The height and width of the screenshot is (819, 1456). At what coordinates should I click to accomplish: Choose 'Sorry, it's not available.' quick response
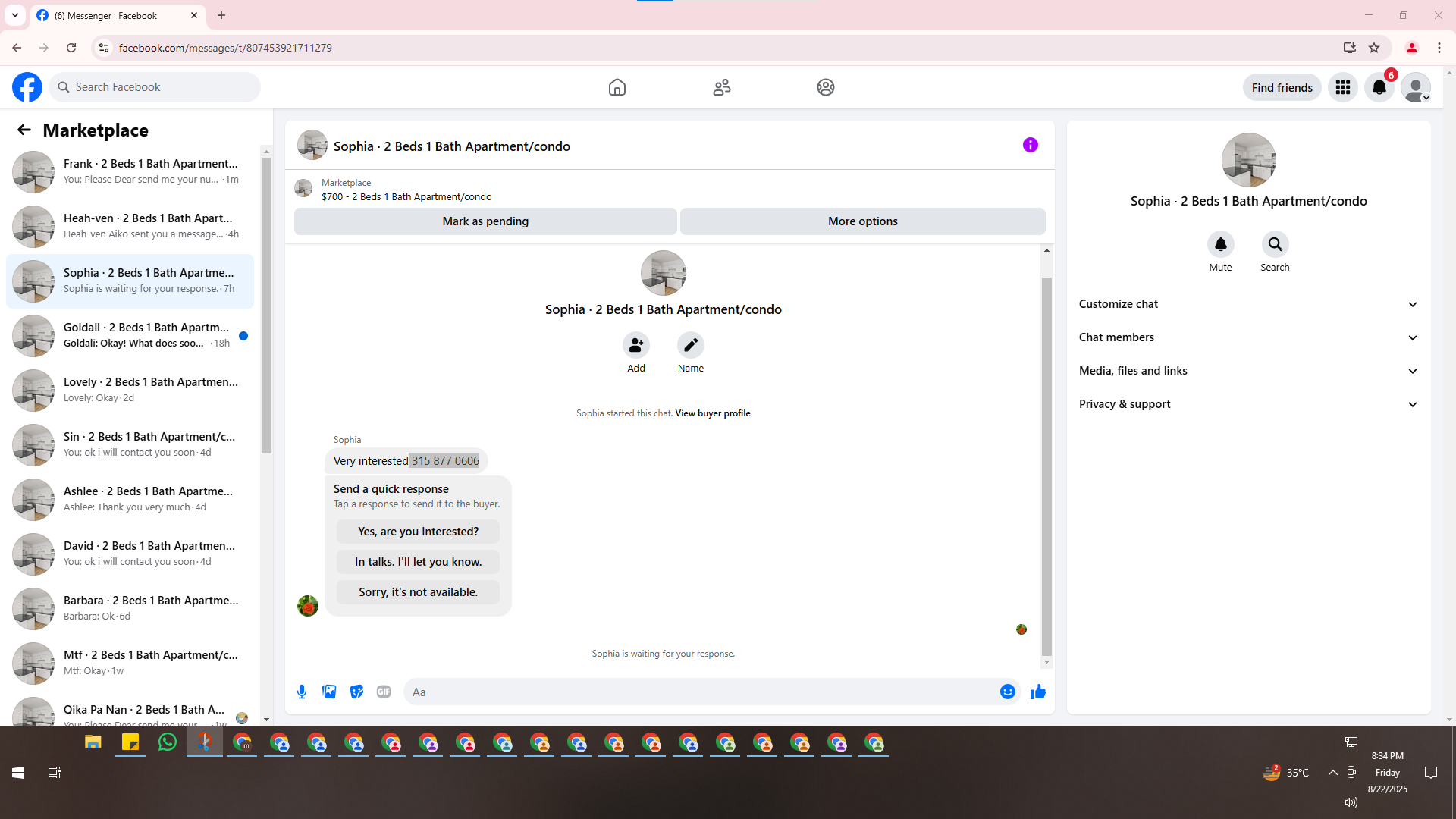tap(418, 592)
